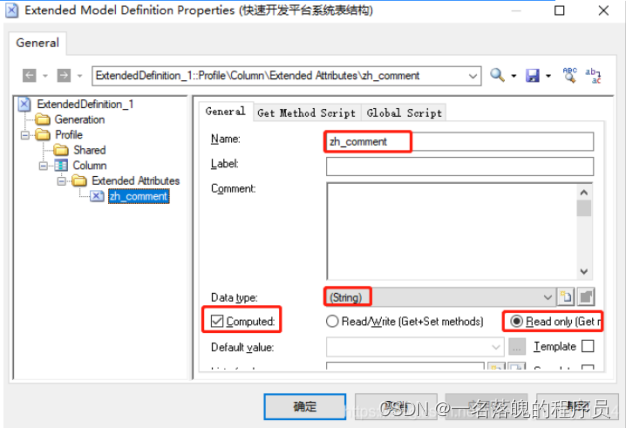Image resolution: width=626 pixels, height=428 pixels.
Task: Select the Column tree item
Action: pos(89,165)
